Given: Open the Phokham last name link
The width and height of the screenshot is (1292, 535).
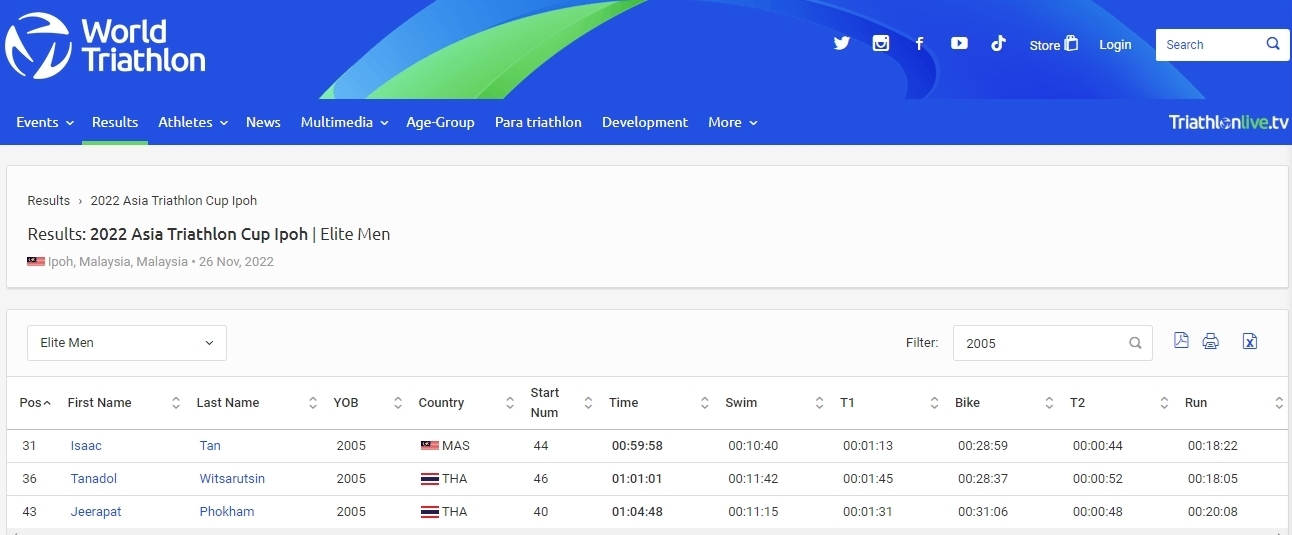Looking at the screenshot, I should click(x=227, y=512).
